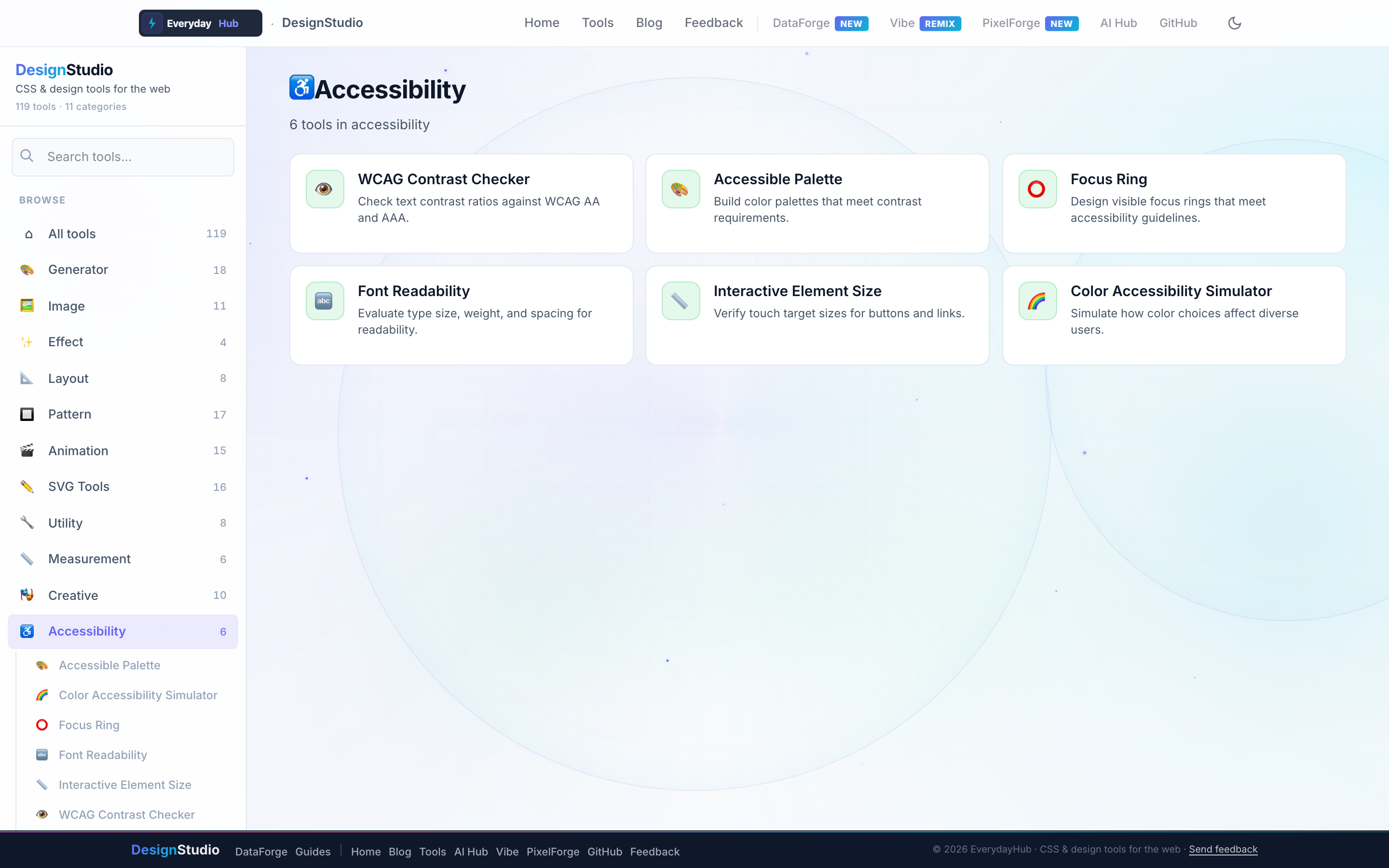This screenshot has width=1389, height=868.
Task: Open the WCAG Contrast Checker card title
Action: pos(444,179)
